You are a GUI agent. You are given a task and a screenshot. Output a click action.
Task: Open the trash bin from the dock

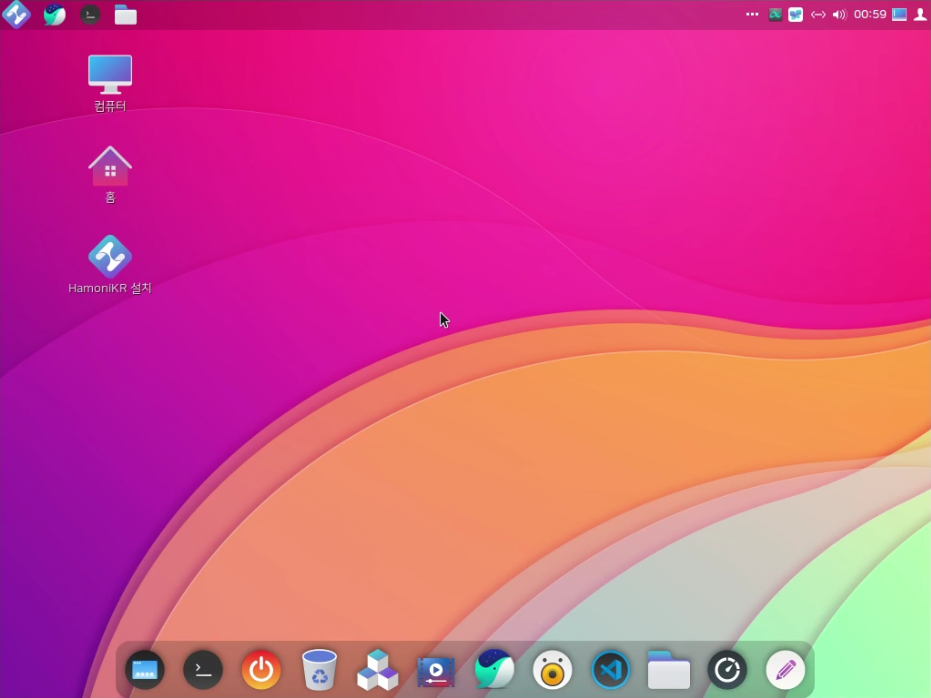click(319, 669)
